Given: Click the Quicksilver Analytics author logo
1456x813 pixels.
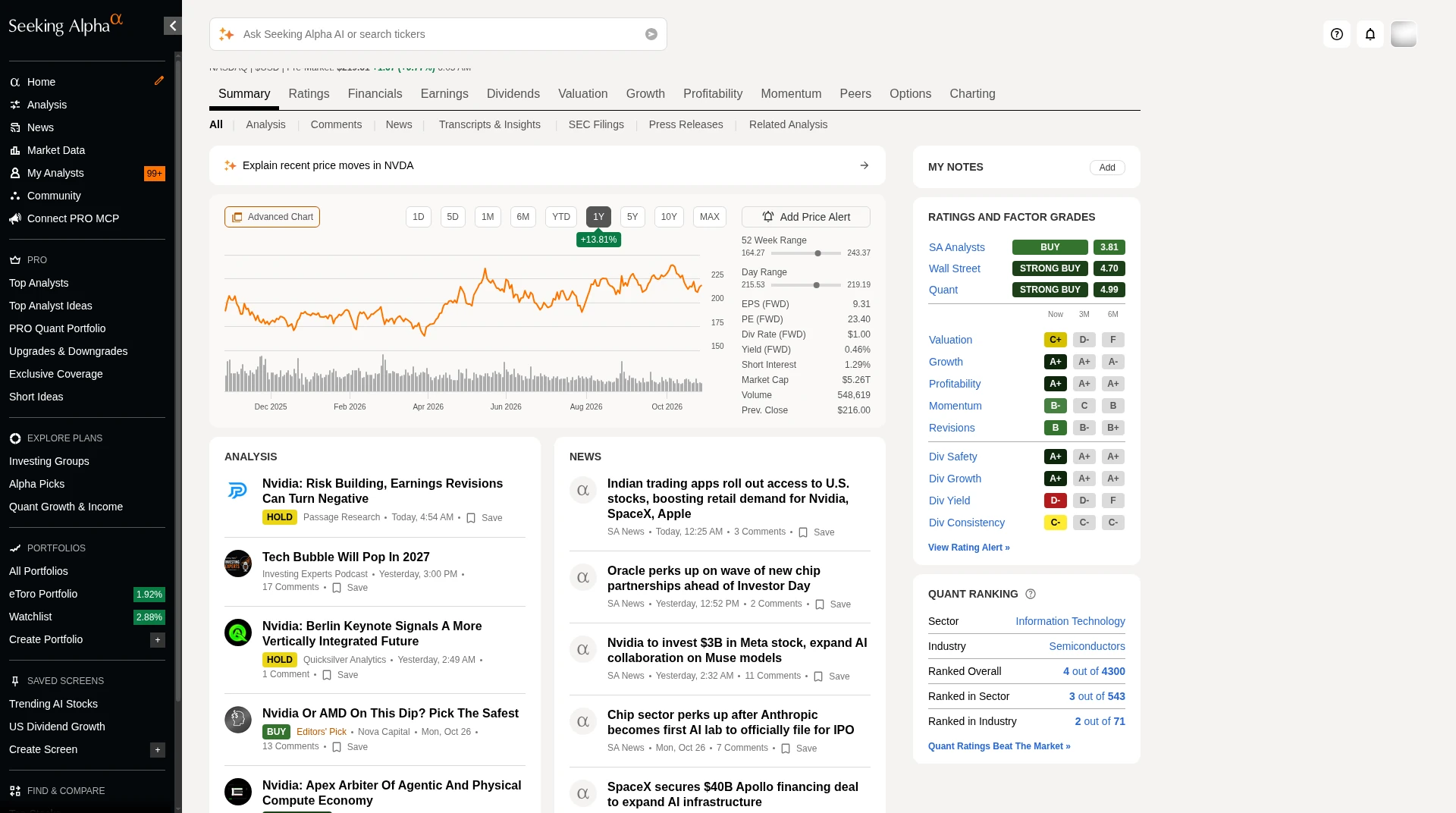Looking at the screenshot, I should pos(238,633).
